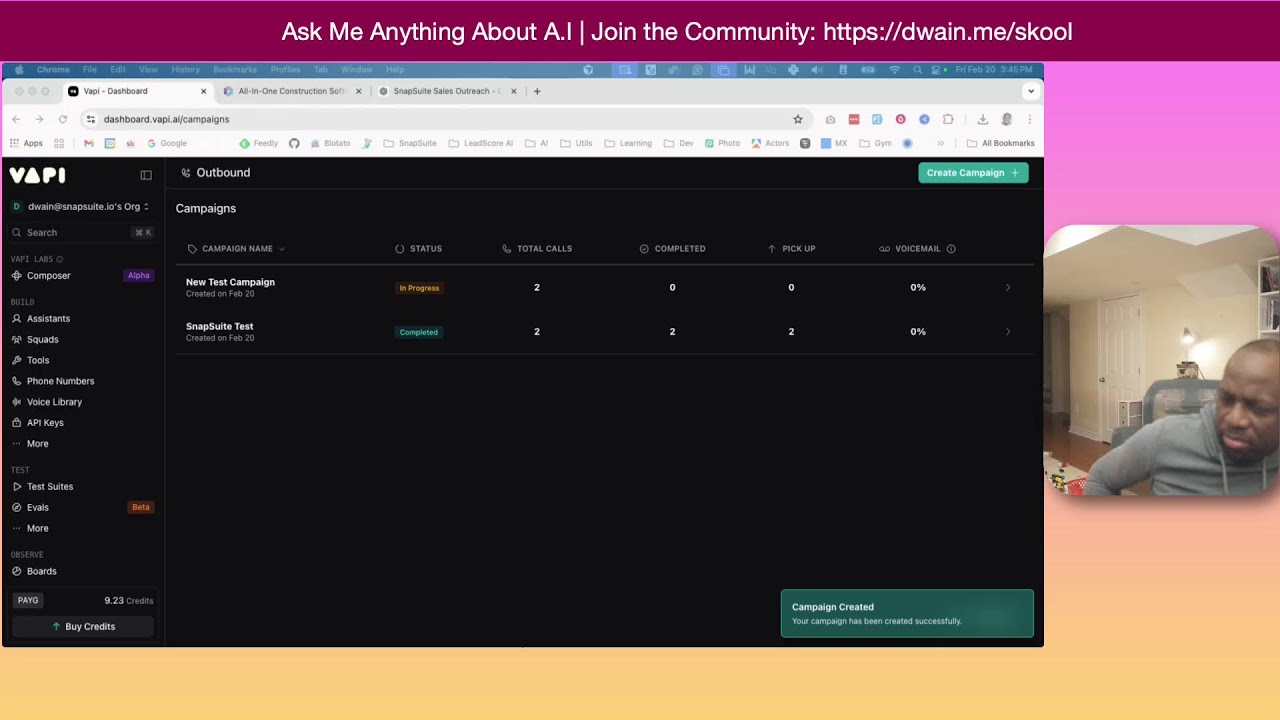Open the Apps bookmarks shortcut
The height and width of the screenshot is (720, 1280).
pyautogui.click(x=26, y=143)
